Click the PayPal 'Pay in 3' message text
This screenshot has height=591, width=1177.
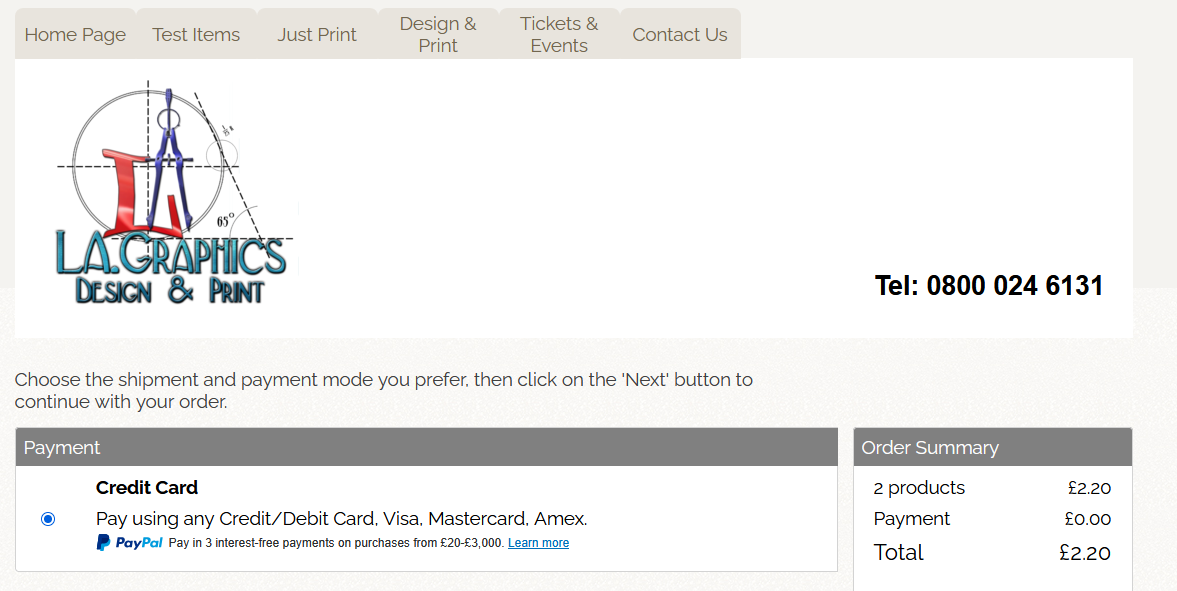[335, 543]
